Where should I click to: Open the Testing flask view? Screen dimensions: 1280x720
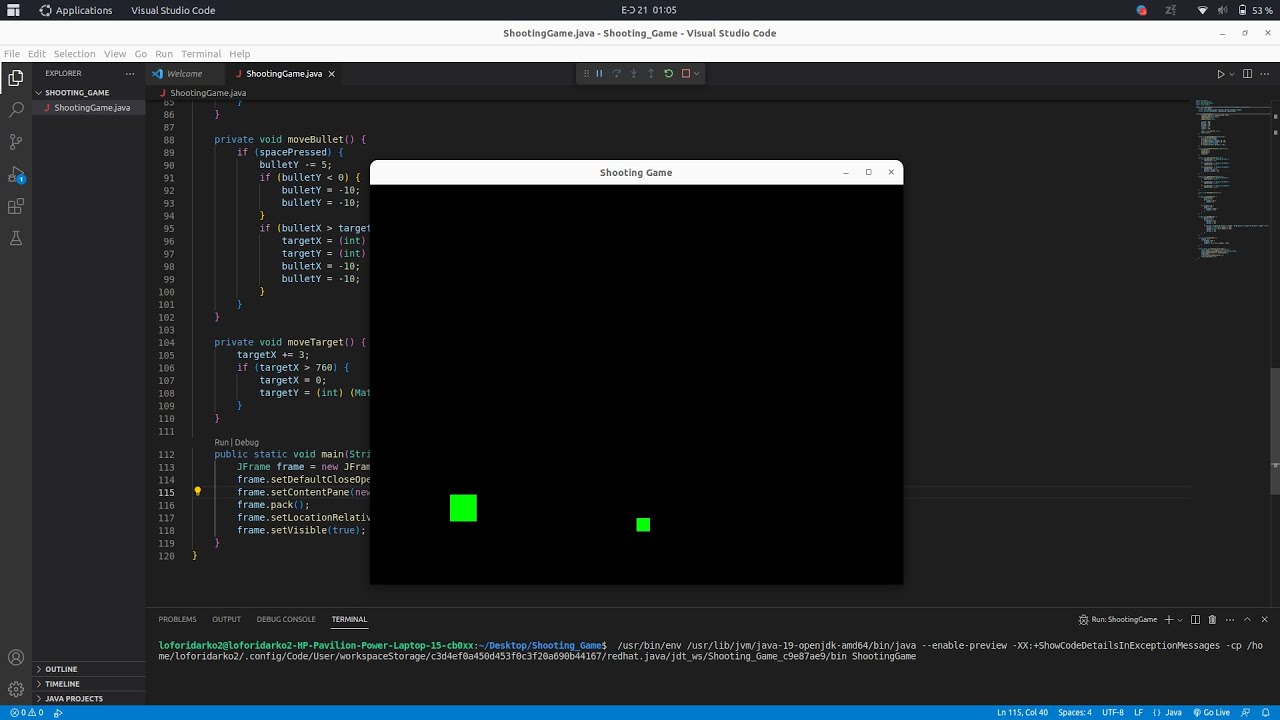16,239
